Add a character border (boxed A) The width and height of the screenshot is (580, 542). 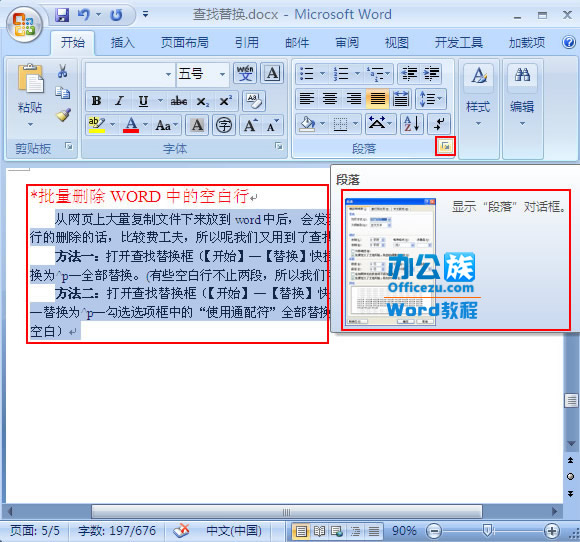(x=272, y=73)
